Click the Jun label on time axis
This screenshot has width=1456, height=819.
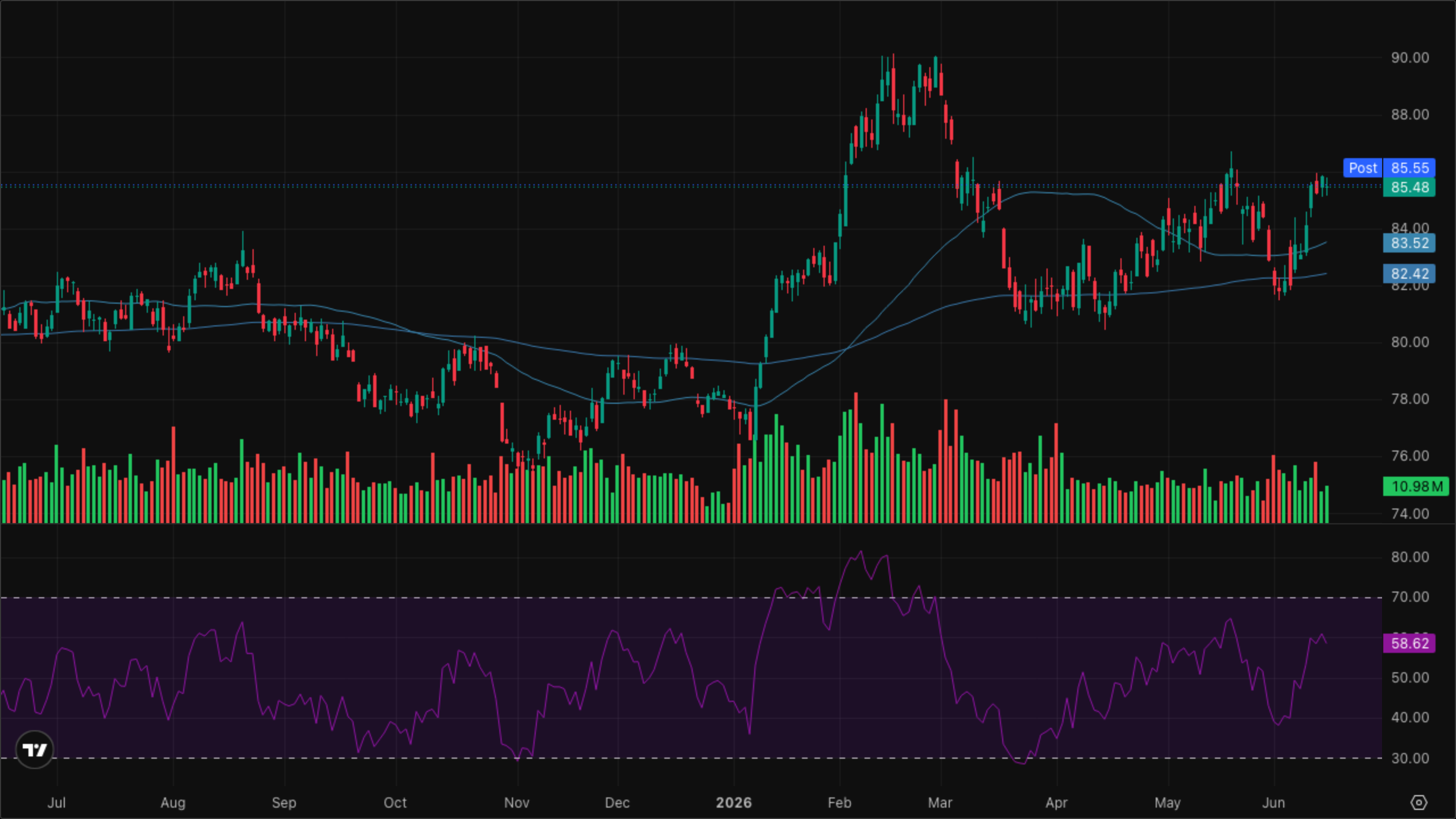[x=1273, y=803]
